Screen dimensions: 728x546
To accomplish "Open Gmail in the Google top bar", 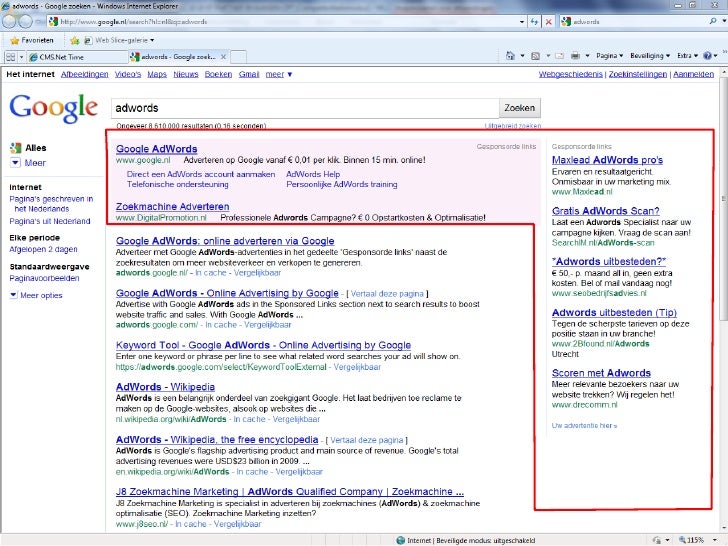I will point(249,74).
